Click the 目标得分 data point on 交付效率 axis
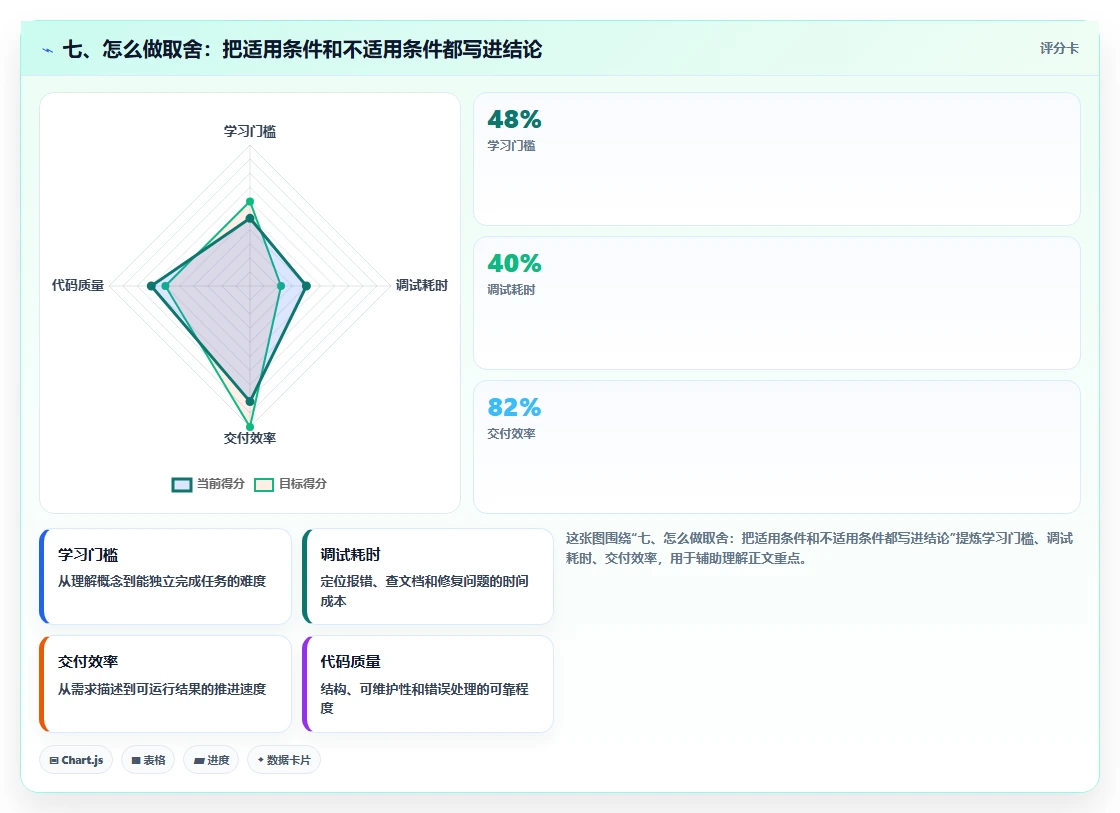 click(250, 427)
